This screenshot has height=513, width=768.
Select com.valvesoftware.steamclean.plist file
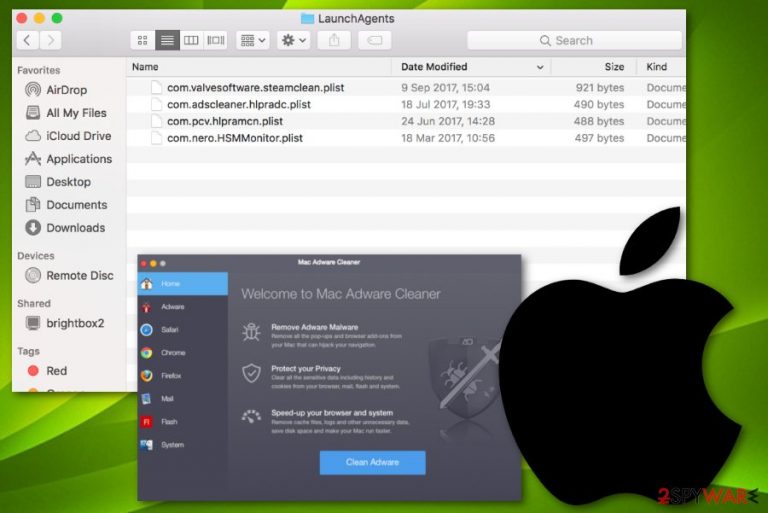pyautogui.click(x=406, y=88)
